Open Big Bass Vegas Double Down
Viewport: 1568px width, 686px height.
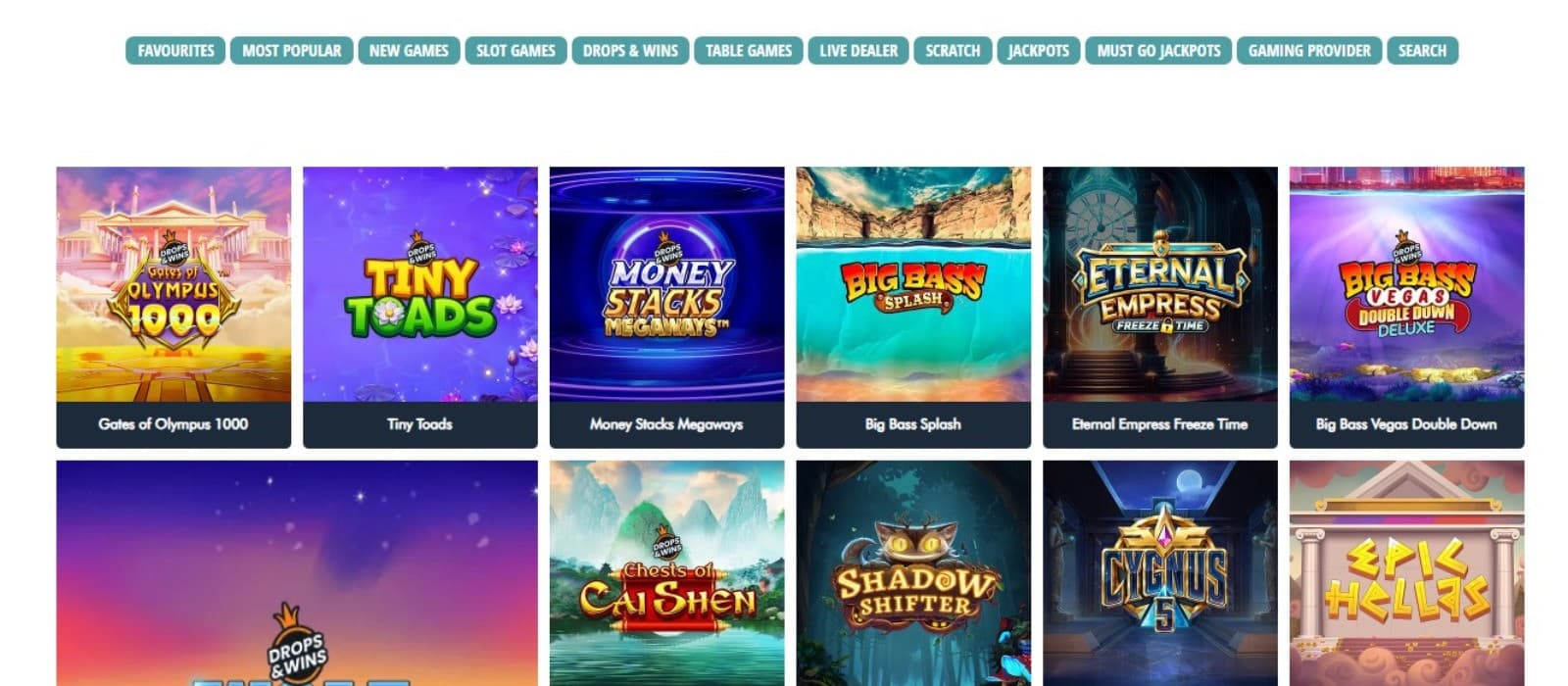tap(1407, 307)
